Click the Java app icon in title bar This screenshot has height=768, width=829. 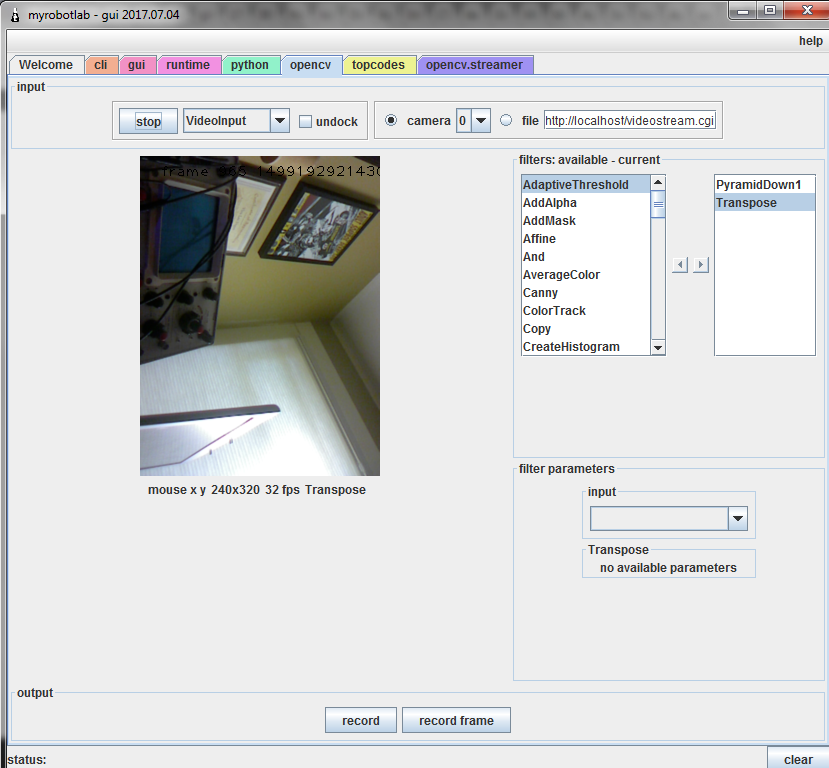pyautogui.click(x=14, y=10)
